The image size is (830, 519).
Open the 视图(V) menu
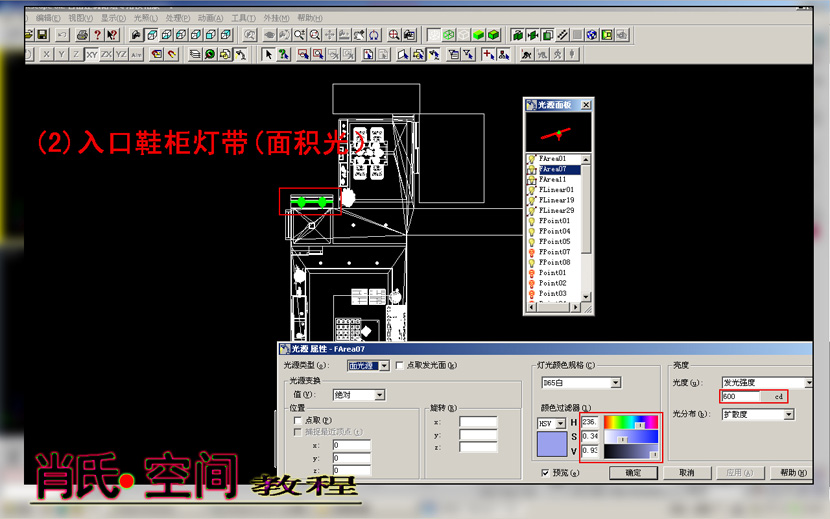point(80,18)
